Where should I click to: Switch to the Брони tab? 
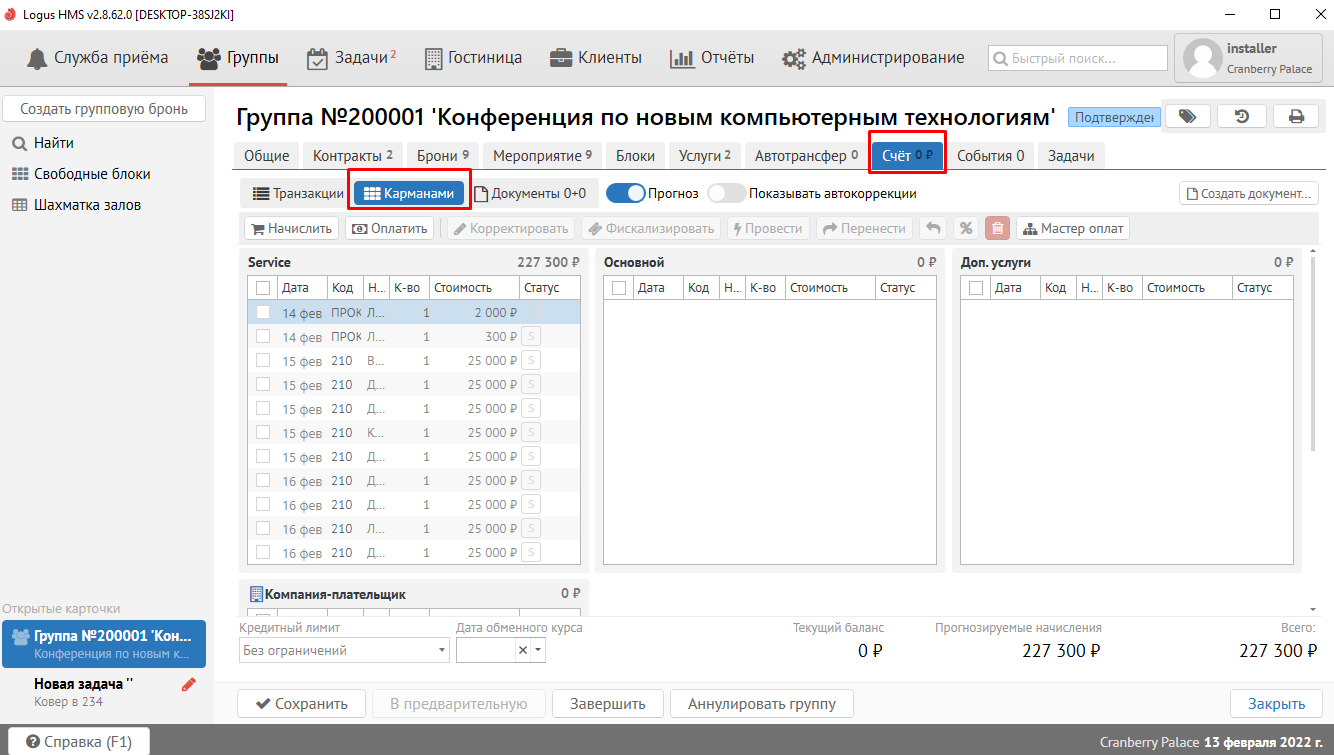[x=450, y=156]
